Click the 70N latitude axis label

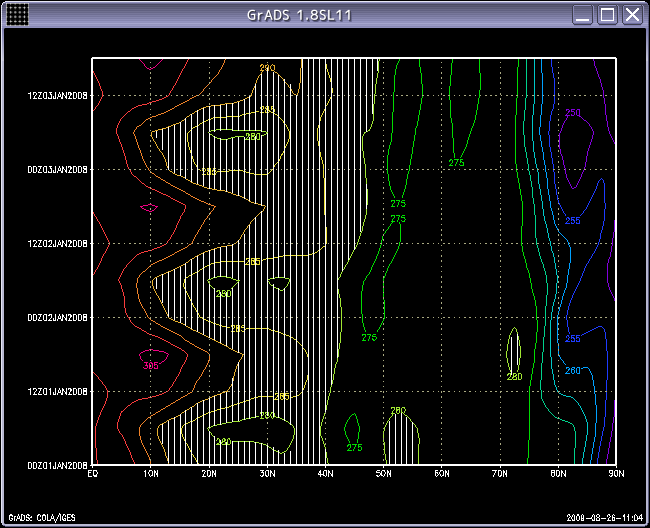[500, 474]
